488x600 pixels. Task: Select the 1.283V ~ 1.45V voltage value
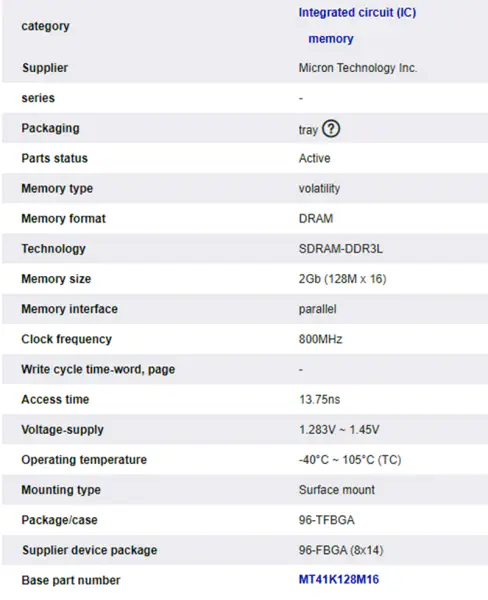[339, 430]
